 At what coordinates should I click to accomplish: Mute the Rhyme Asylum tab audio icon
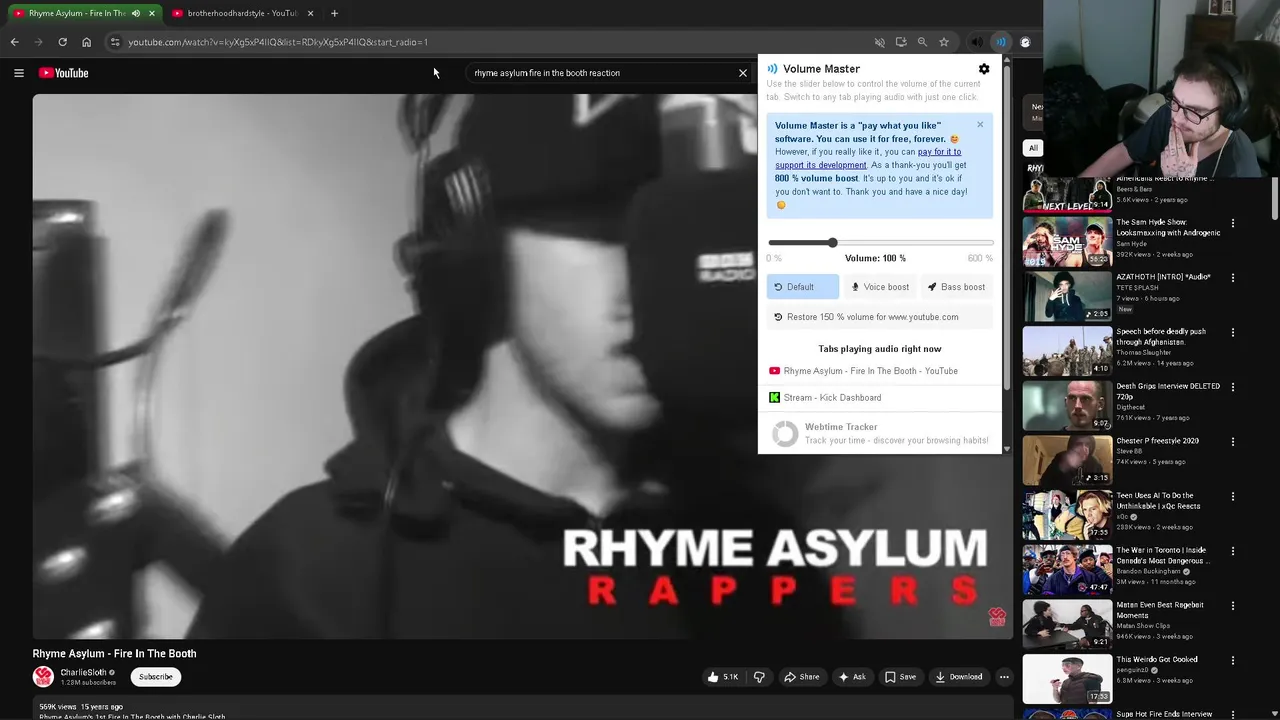coord(136,13)
